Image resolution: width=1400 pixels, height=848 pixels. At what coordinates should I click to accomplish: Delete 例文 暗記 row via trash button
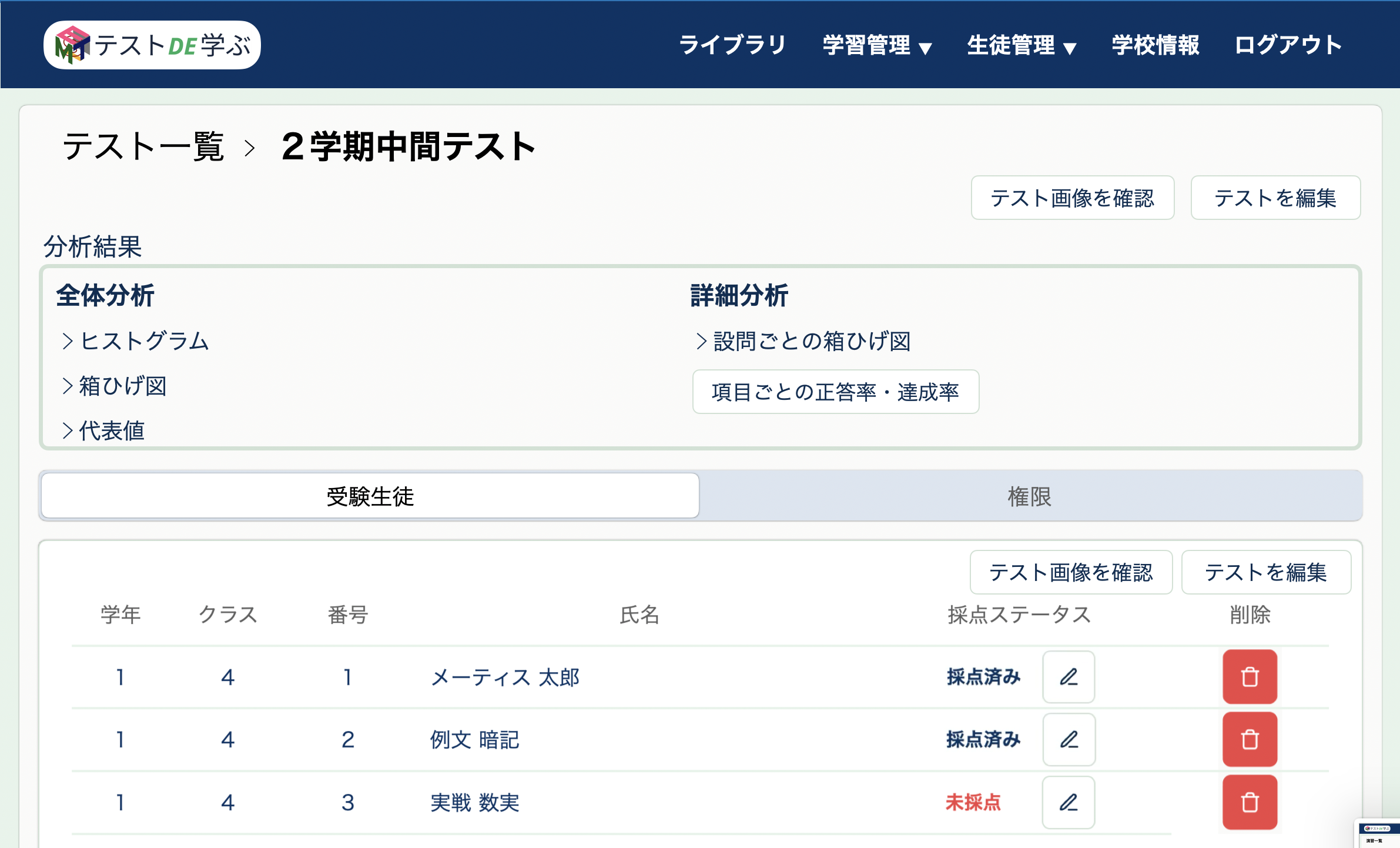pyautogui.click(x=1250, y=739)
